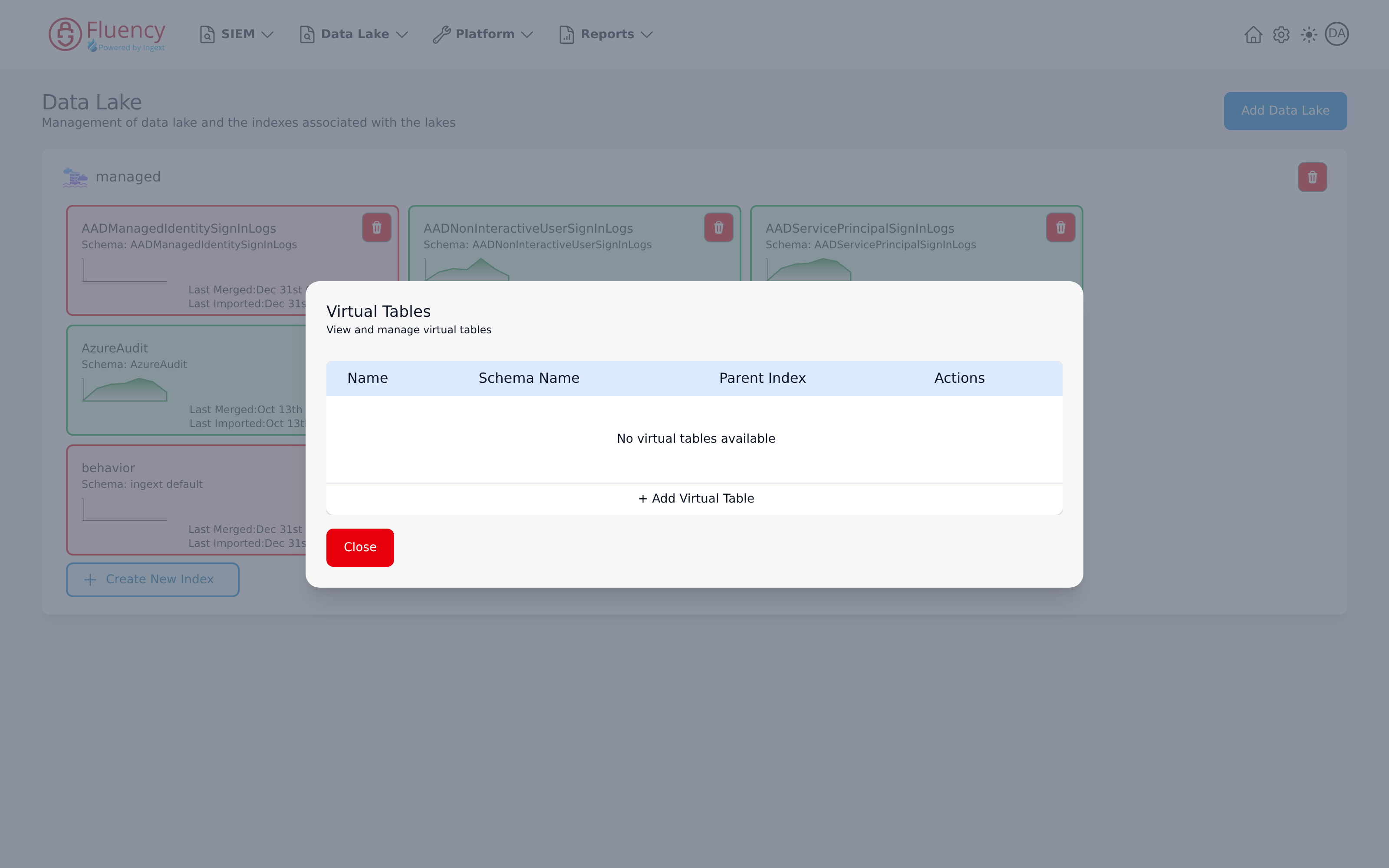Click the Actions column header
This screenshot has width=1389, height=868.
[x=959, y=378]
